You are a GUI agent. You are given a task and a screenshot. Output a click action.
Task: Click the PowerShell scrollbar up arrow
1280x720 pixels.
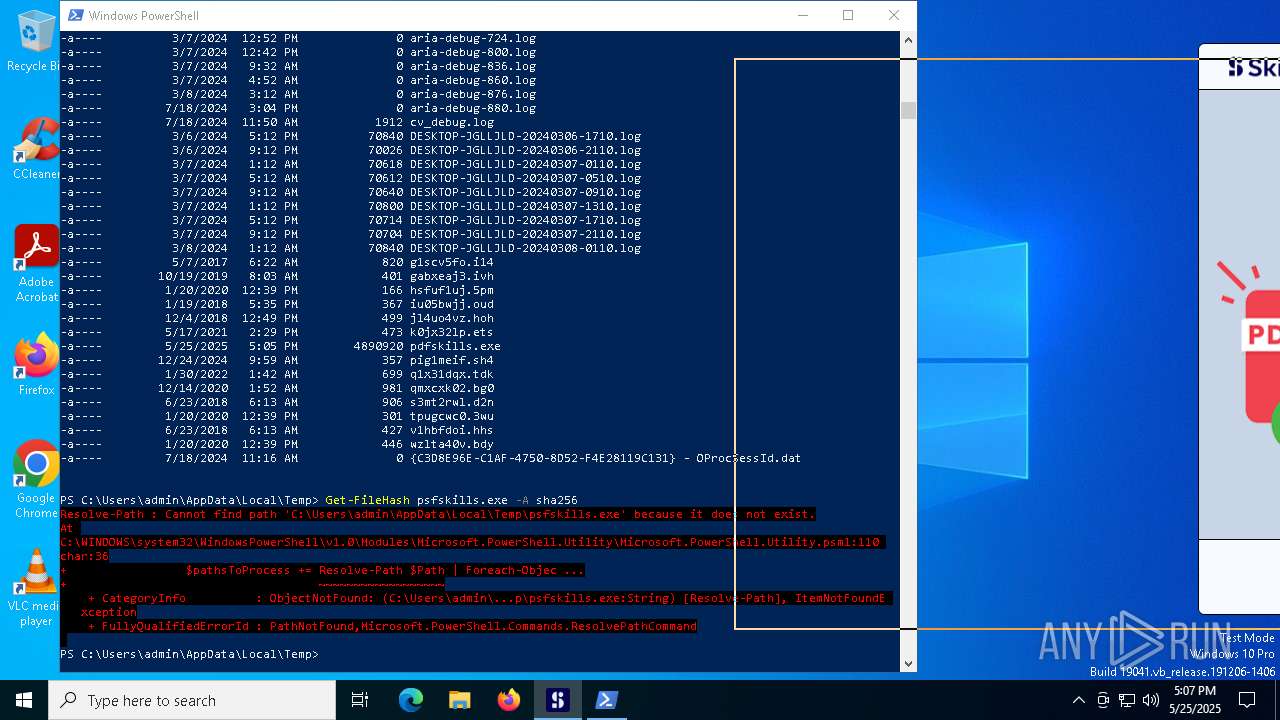coord(908,40)
